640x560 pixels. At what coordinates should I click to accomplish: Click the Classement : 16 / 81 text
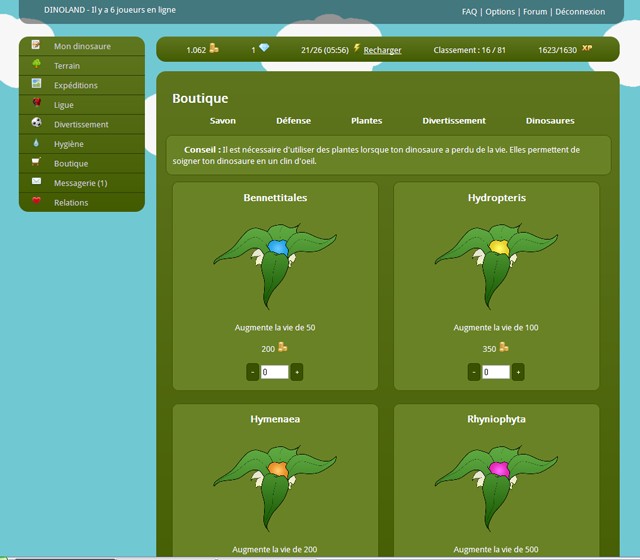pos(469,50)
